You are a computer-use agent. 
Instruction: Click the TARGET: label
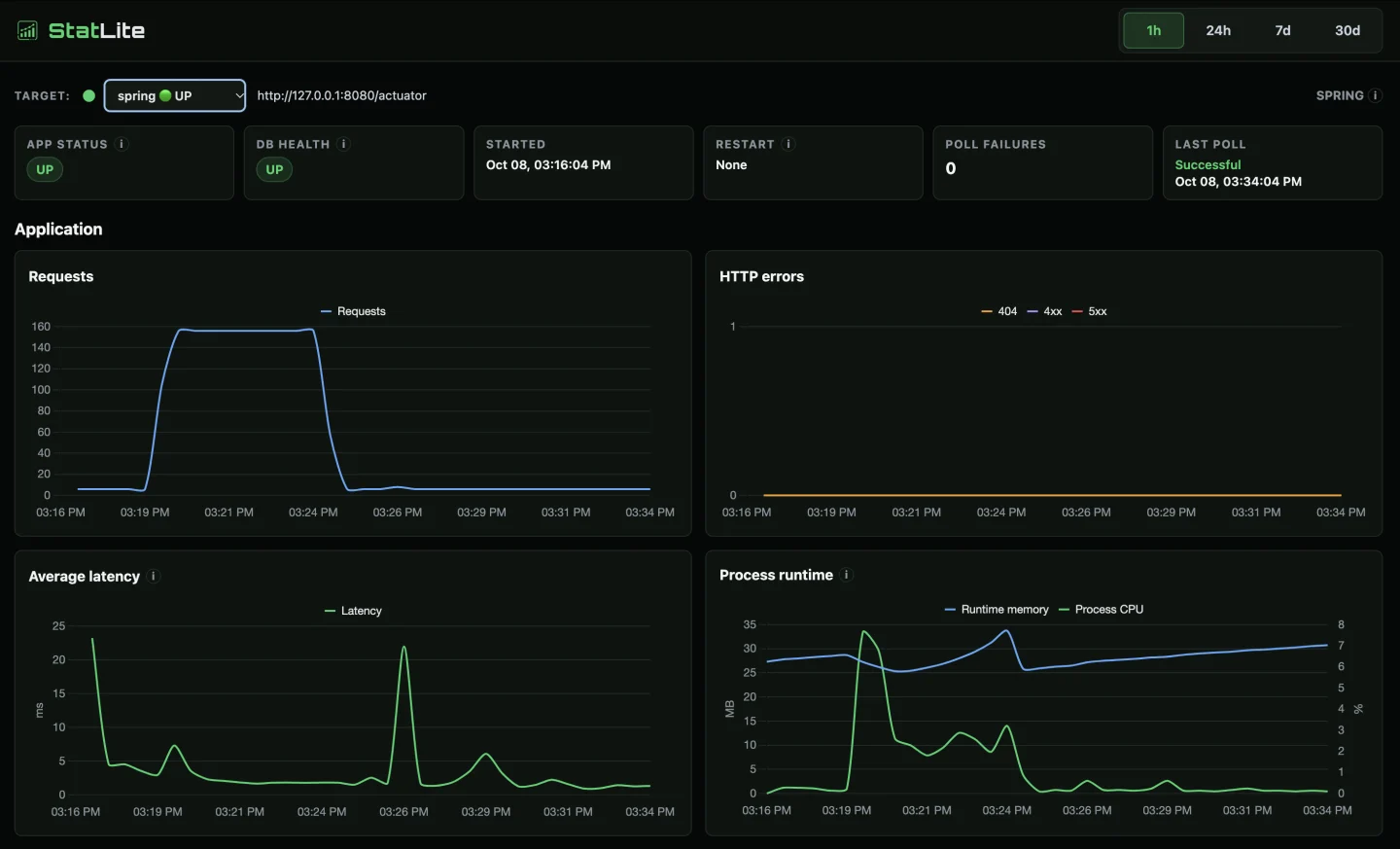pyautogui.click(x=42, y=95)
